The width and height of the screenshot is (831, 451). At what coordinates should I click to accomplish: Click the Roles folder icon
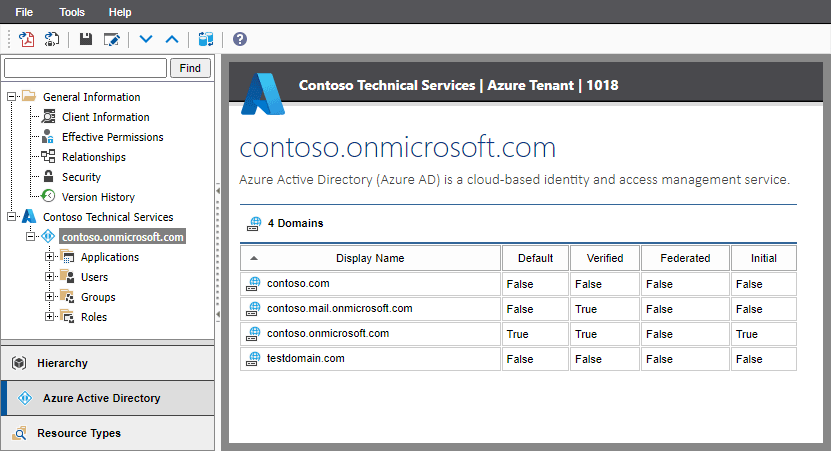pyautogui.click(x=67, y=316)
